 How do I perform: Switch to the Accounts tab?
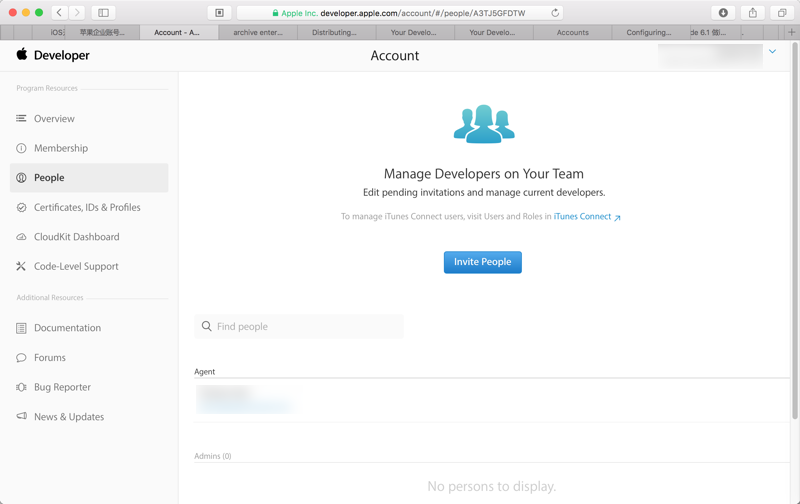572,32
